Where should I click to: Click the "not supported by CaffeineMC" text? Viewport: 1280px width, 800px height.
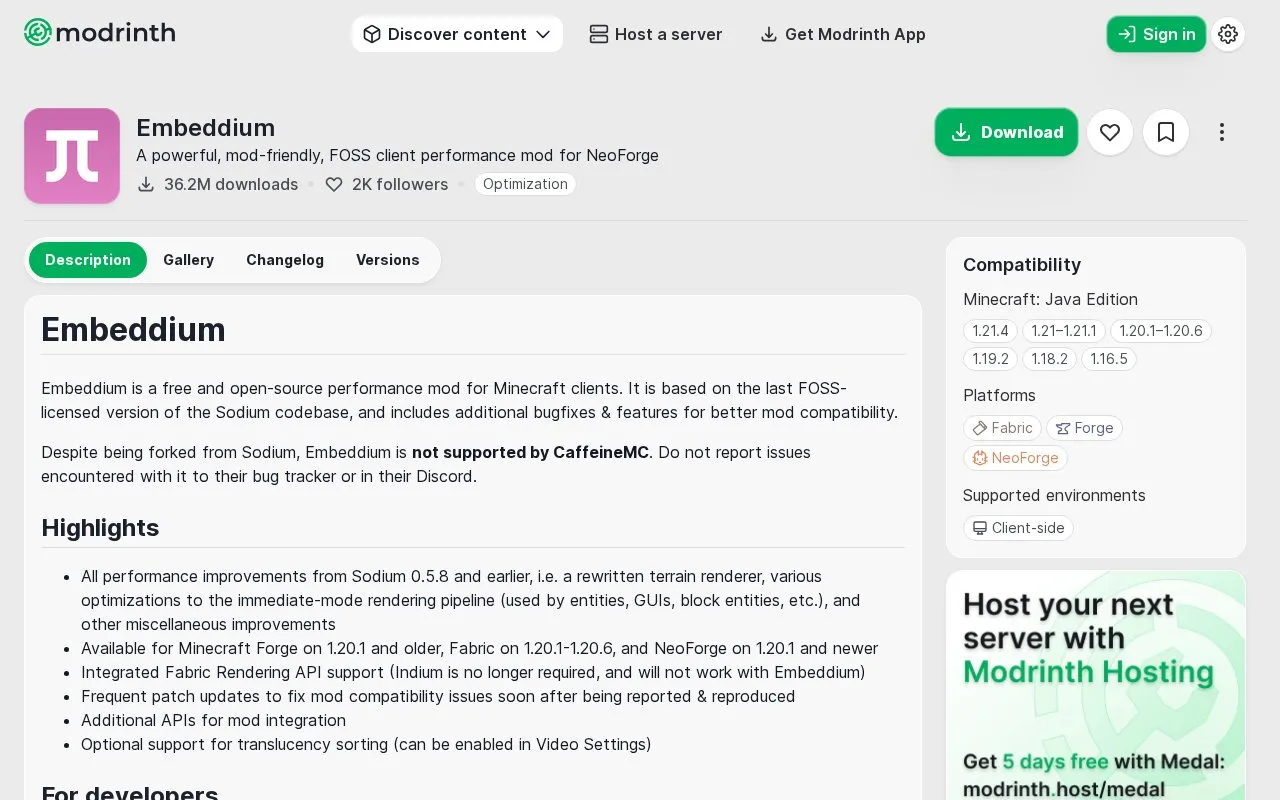point(531,452)
